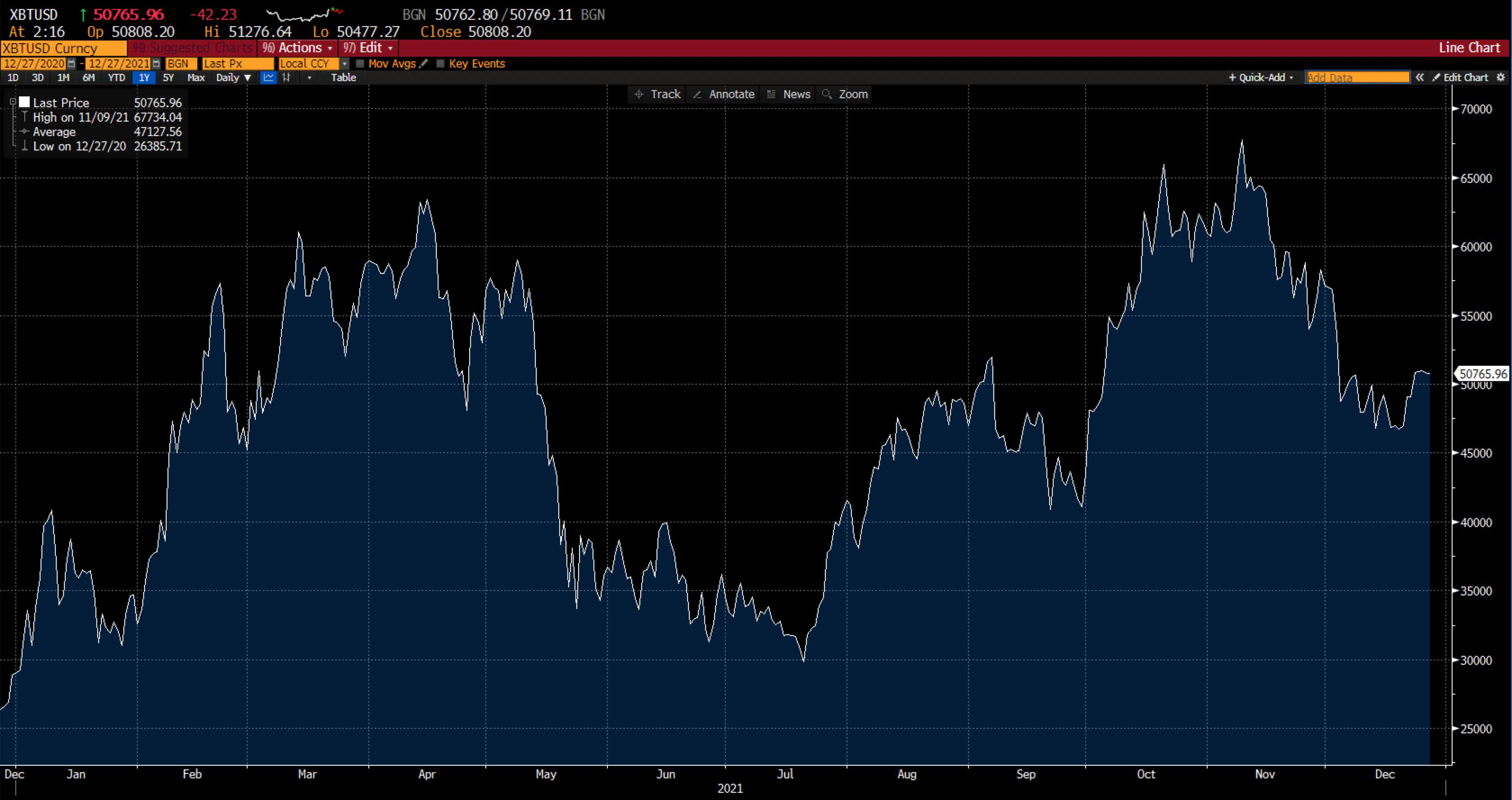Open the chart settings gear icon
Screen dimensions: 1512x800
[1502, 77]
